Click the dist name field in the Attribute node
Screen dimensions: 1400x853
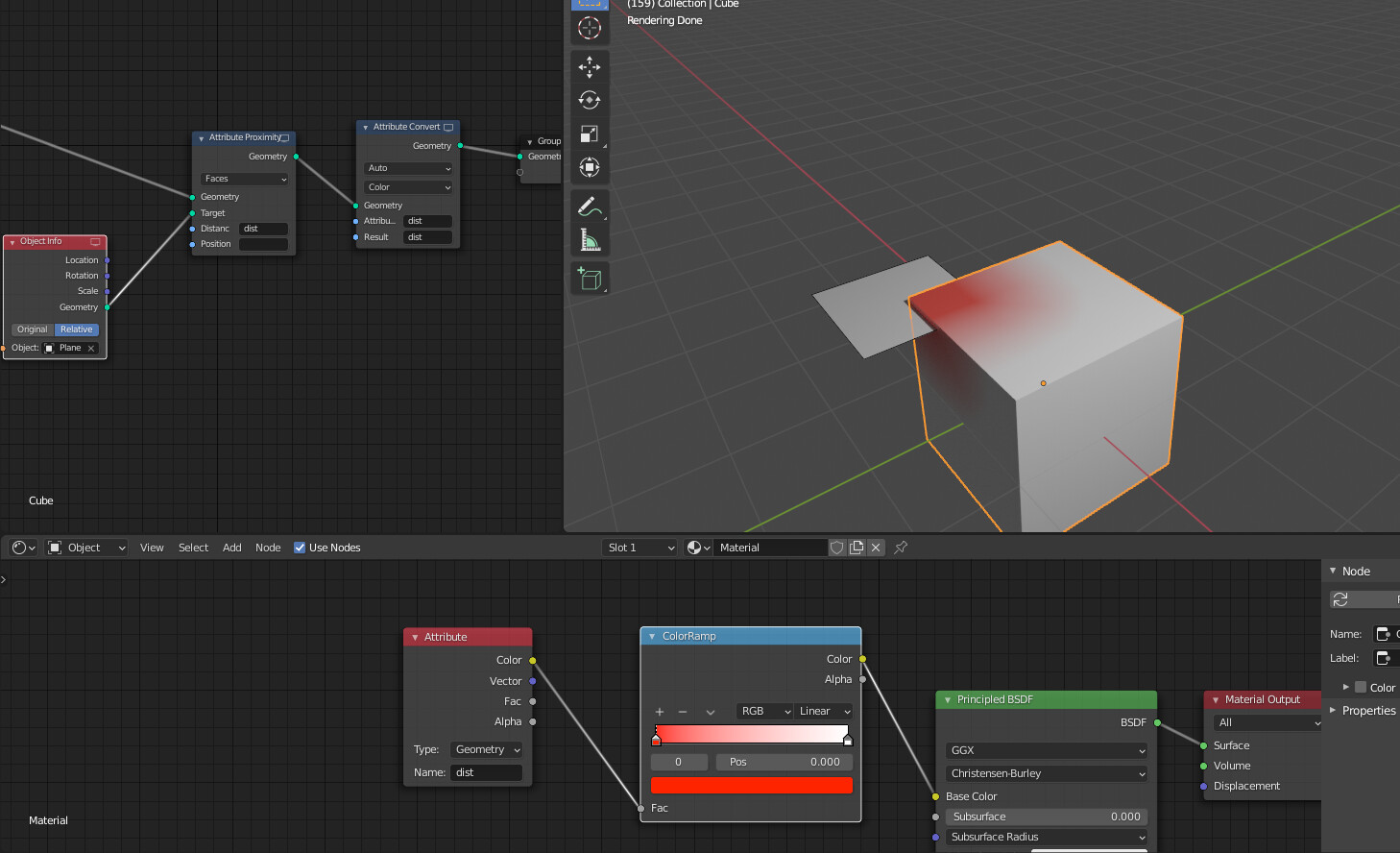pyautogui.click(x=487, y=771)
